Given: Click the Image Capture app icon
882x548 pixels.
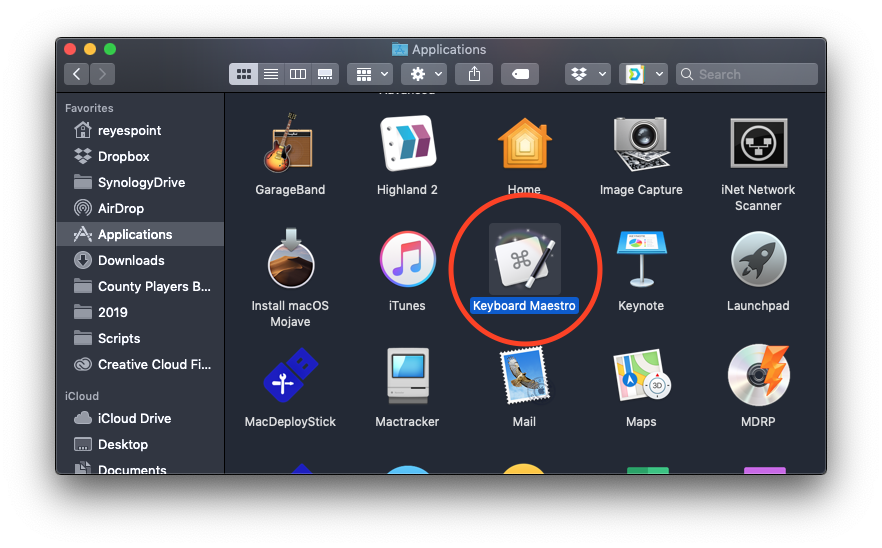Looking at the screenshot, I should click(641, 143).
